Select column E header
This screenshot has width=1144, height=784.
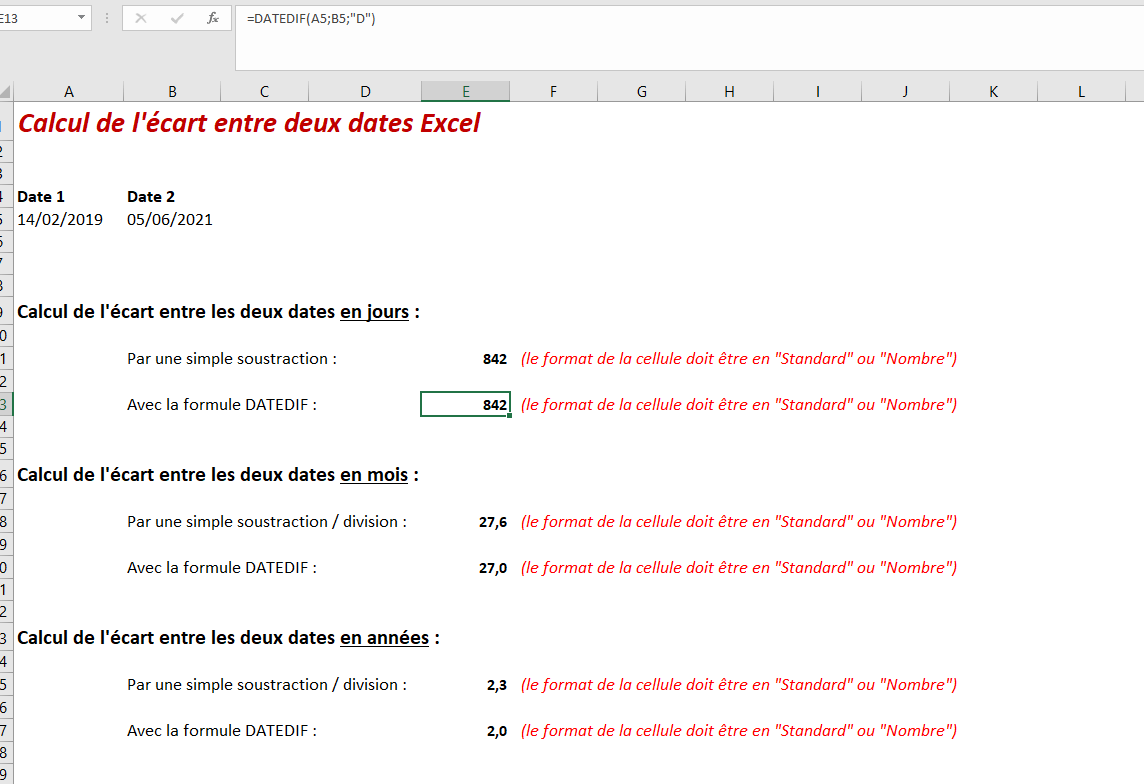(x=465, y=92)
